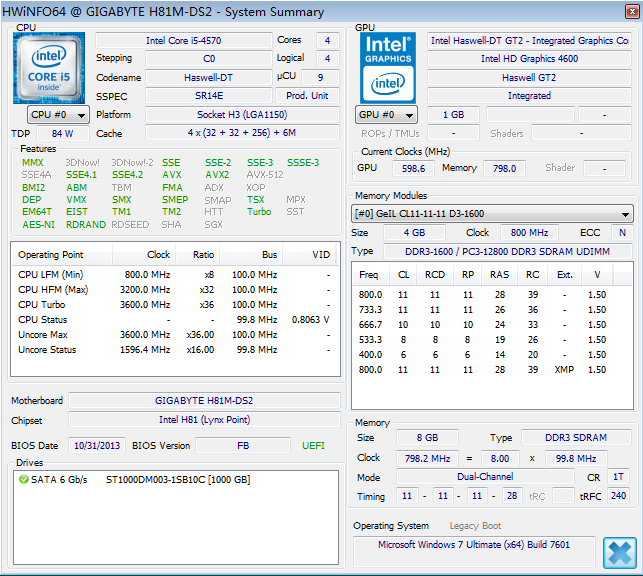Click the AES-NI feature label
643x576 pixels.
point(38,225)
